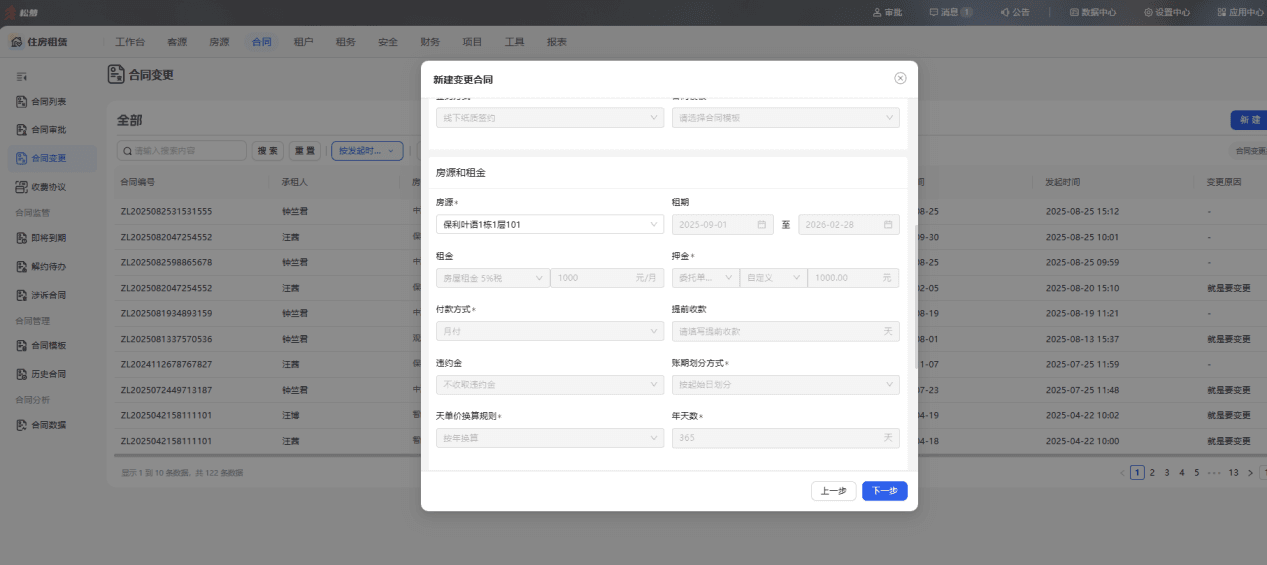Switch to 客源 top menu
This screenshot has height=565, width=1267.
point(177,42)
